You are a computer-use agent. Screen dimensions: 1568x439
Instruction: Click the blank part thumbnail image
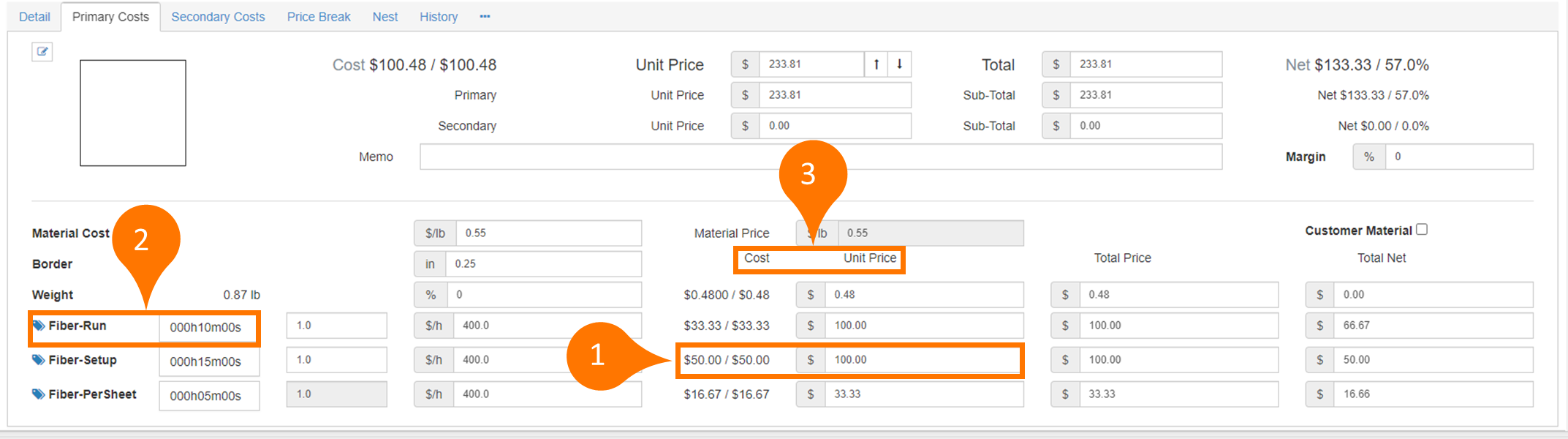[133, 113]
